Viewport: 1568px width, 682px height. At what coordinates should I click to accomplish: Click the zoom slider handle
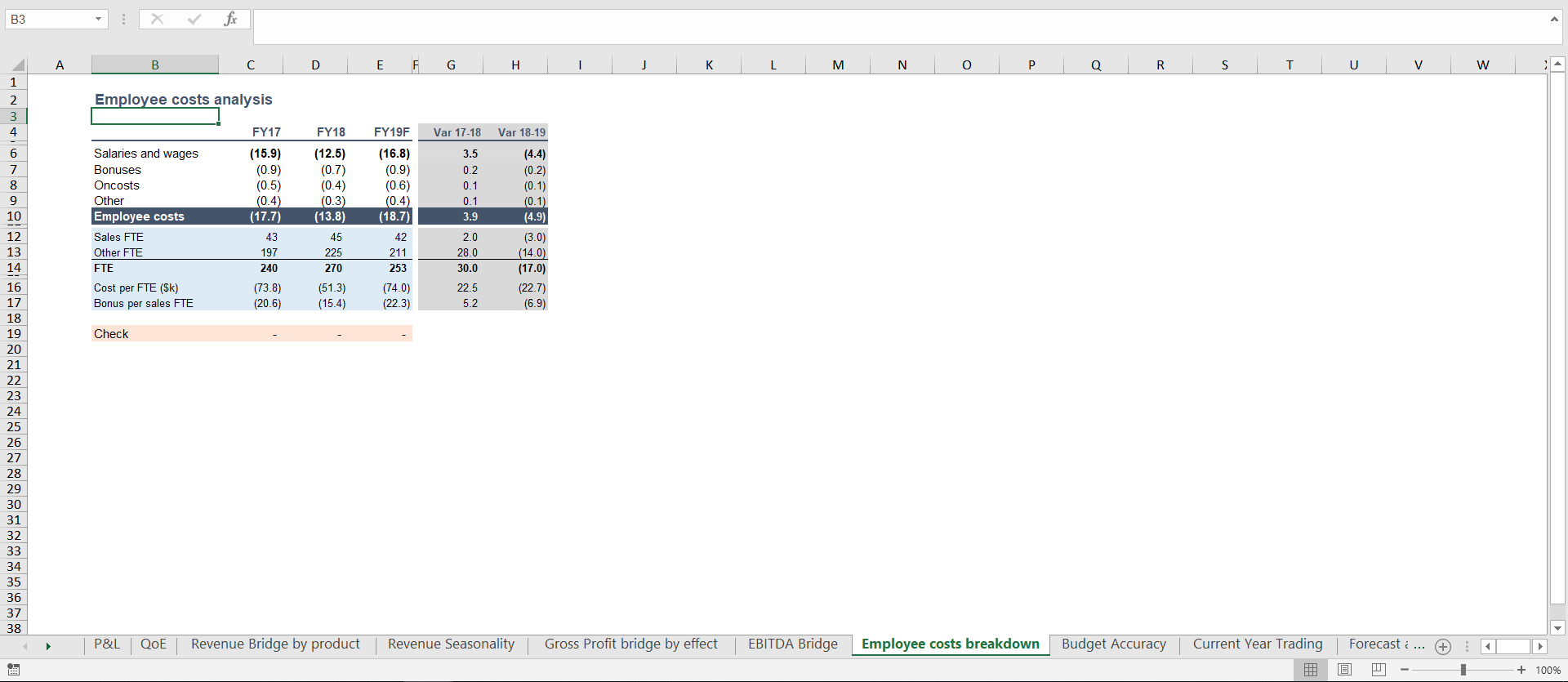coord(1463,670)
